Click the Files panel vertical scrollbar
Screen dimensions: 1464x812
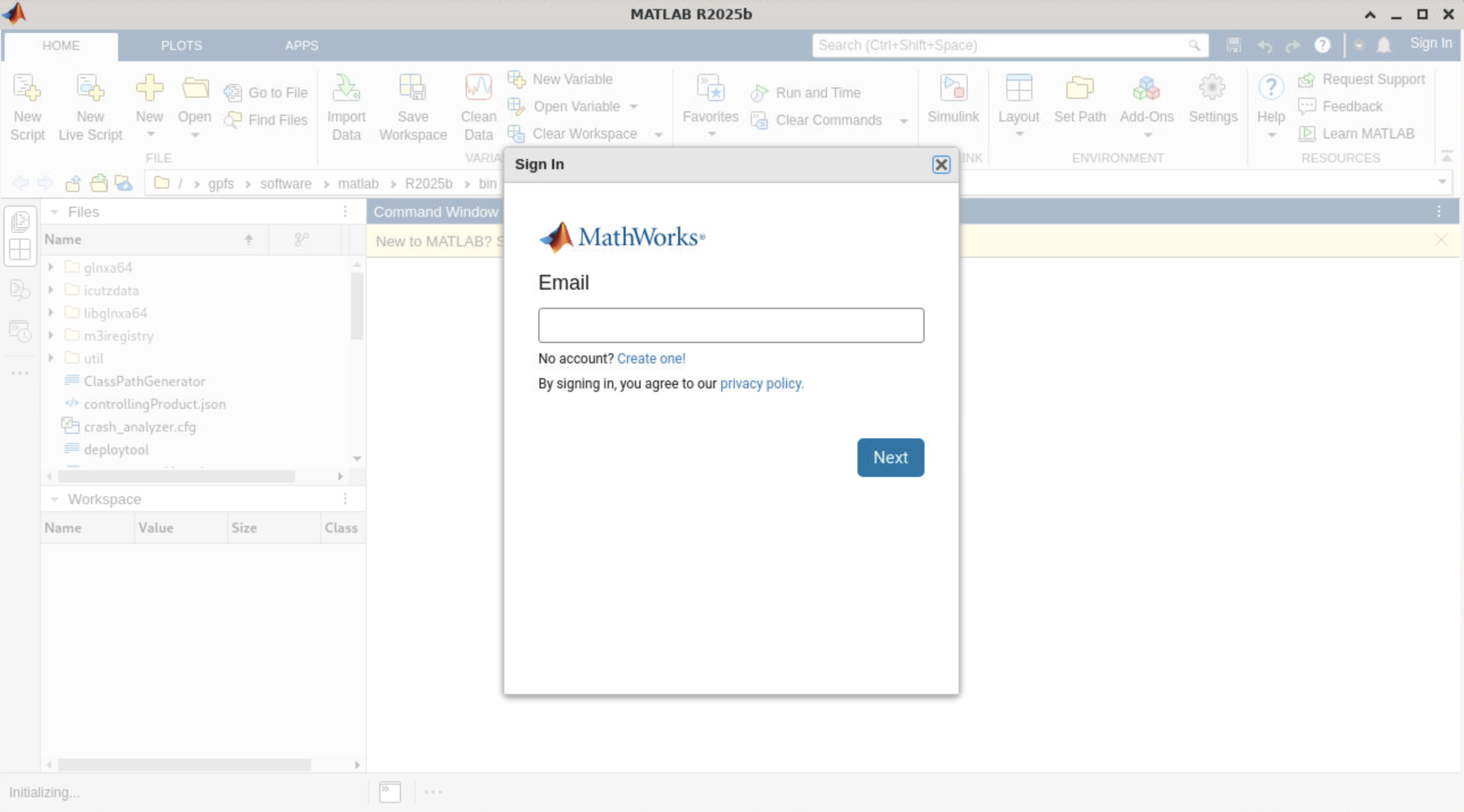[356, 305]
